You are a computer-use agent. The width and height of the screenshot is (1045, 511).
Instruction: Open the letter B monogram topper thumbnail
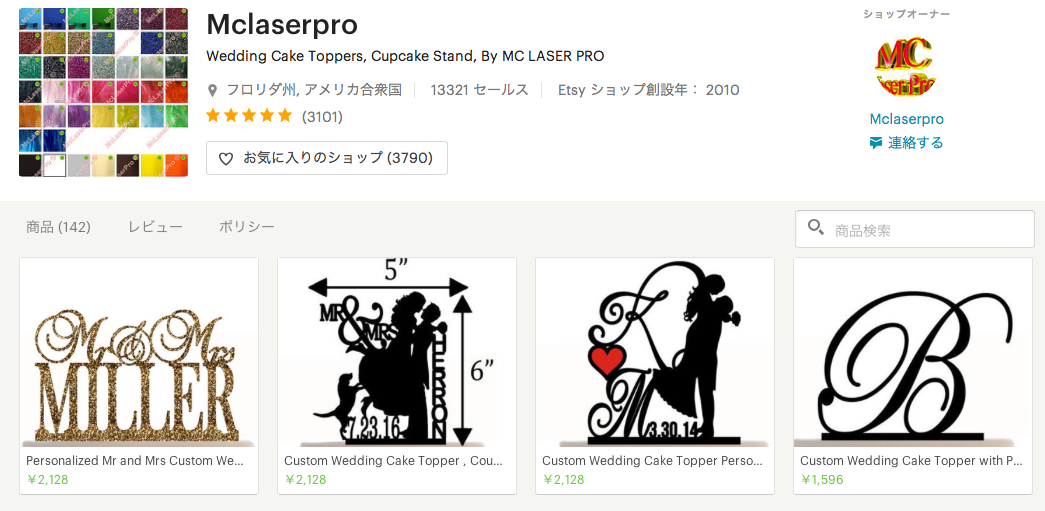click(x=913, y=352)
